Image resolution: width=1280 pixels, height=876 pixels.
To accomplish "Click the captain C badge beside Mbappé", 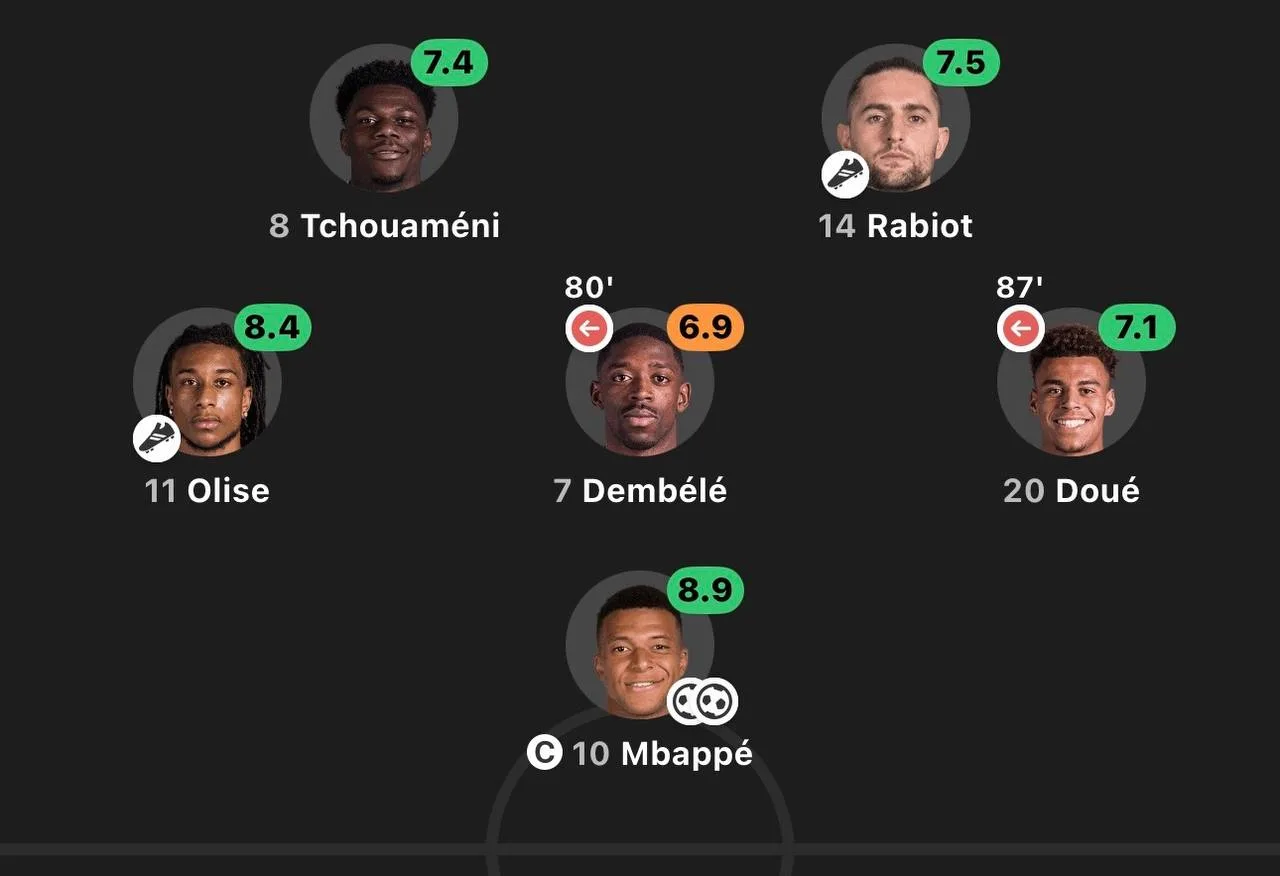I will pyautogui.click(x=545, y=753).
